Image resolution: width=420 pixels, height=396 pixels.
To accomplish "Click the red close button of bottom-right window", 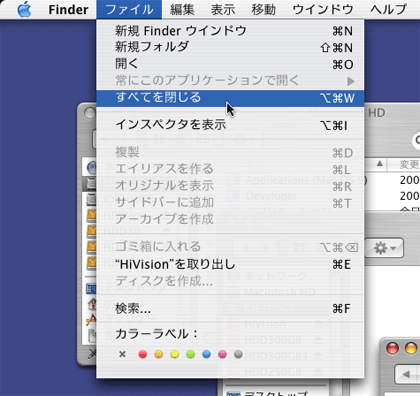I will (x=393, y=348).
